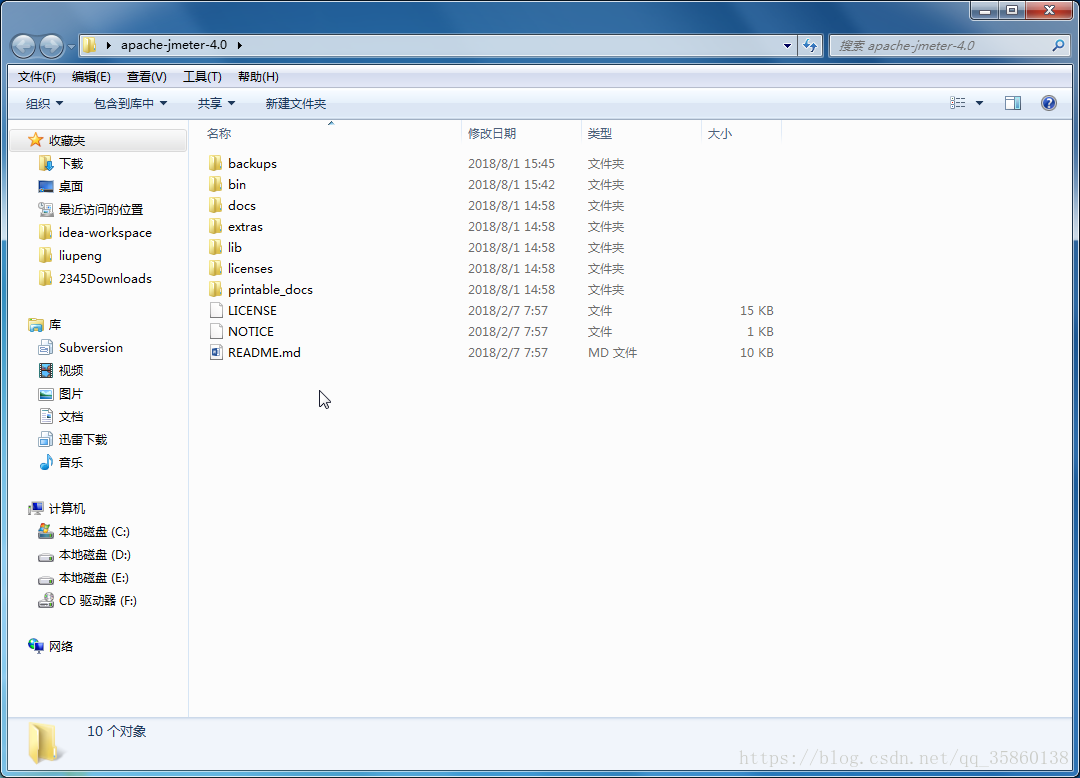Expand the 共享 dropdown
The height and width of the screenshot is (778, 1080).
coord(216,103)
